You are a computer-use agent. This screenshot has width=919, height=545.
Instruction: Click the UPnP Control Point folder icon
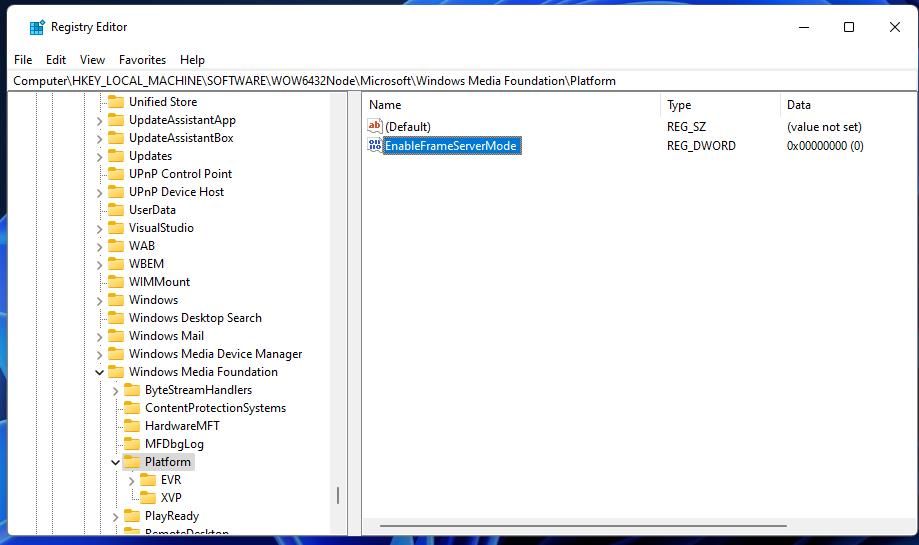(x=116, y=173)
